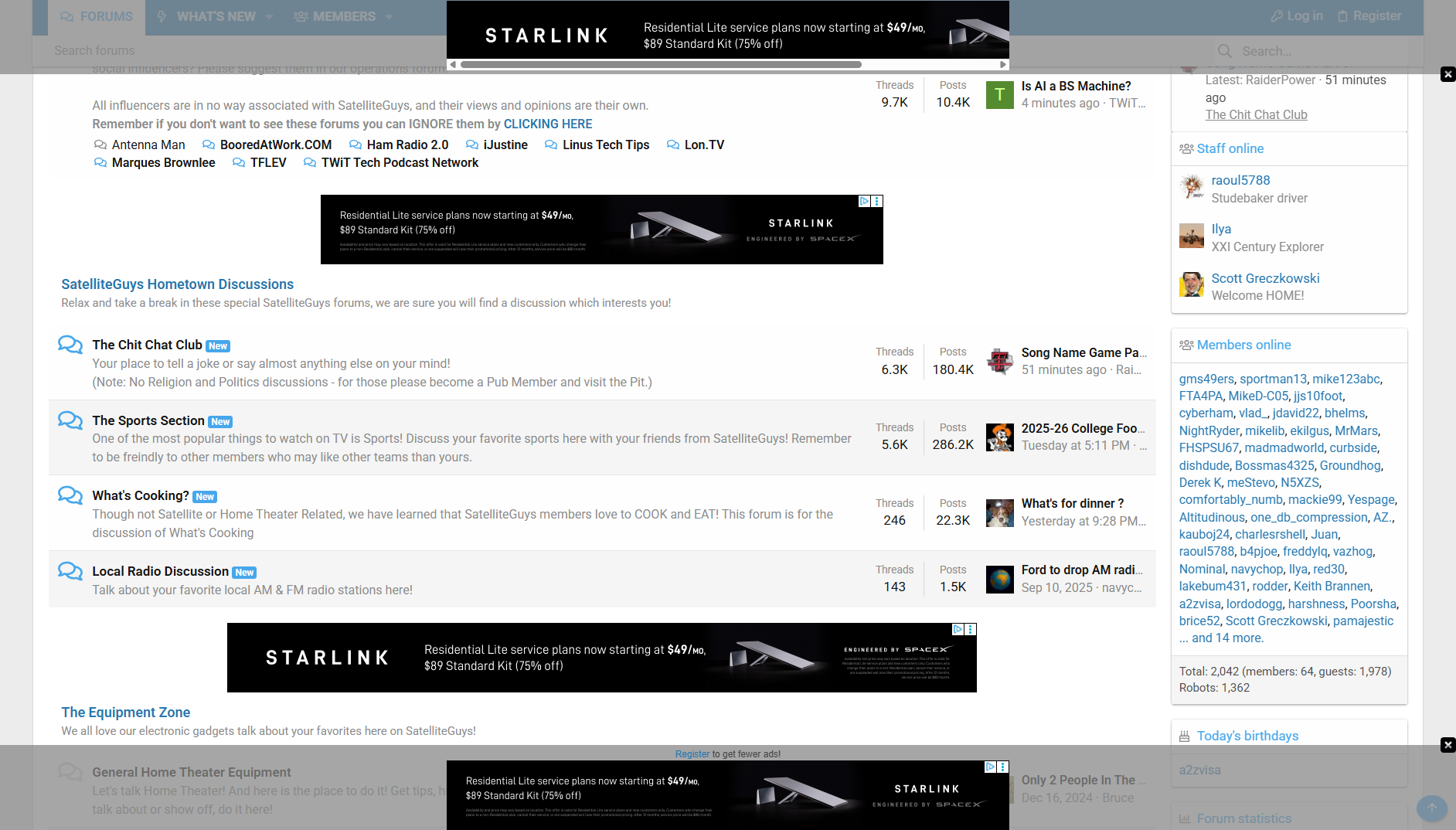Click the top ad horizontal scrollbar
This screenshot has width=1456, height=830.
(661, 64)
